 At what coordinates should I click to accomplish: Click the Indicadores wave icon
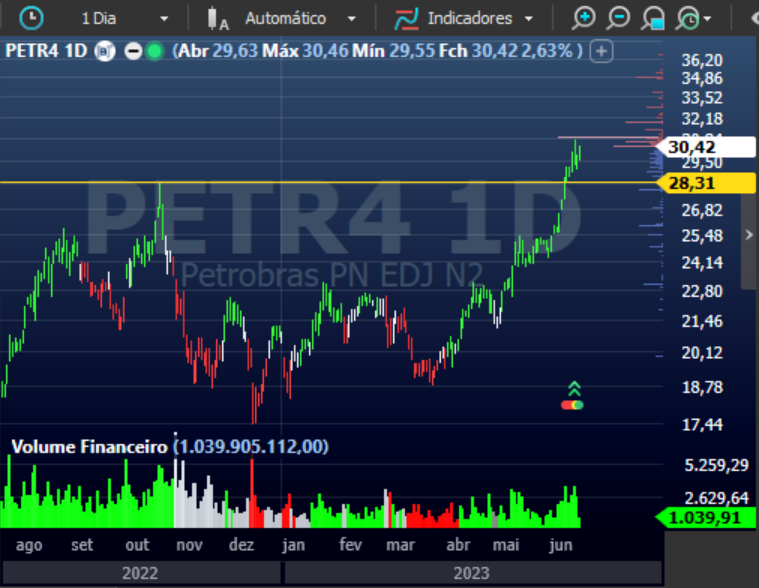(406, 19)
